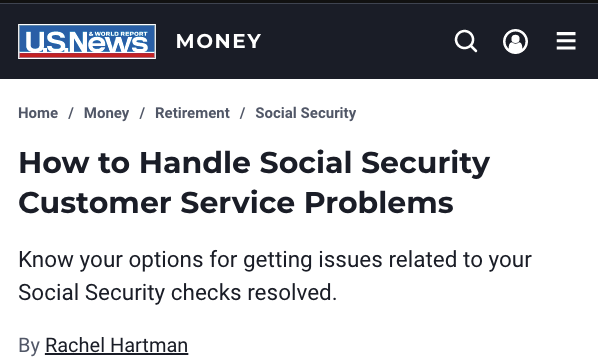Click the red stripe under the U.S. News logo
The width and height of the screenshot is (598, 363).
(87, 55)
